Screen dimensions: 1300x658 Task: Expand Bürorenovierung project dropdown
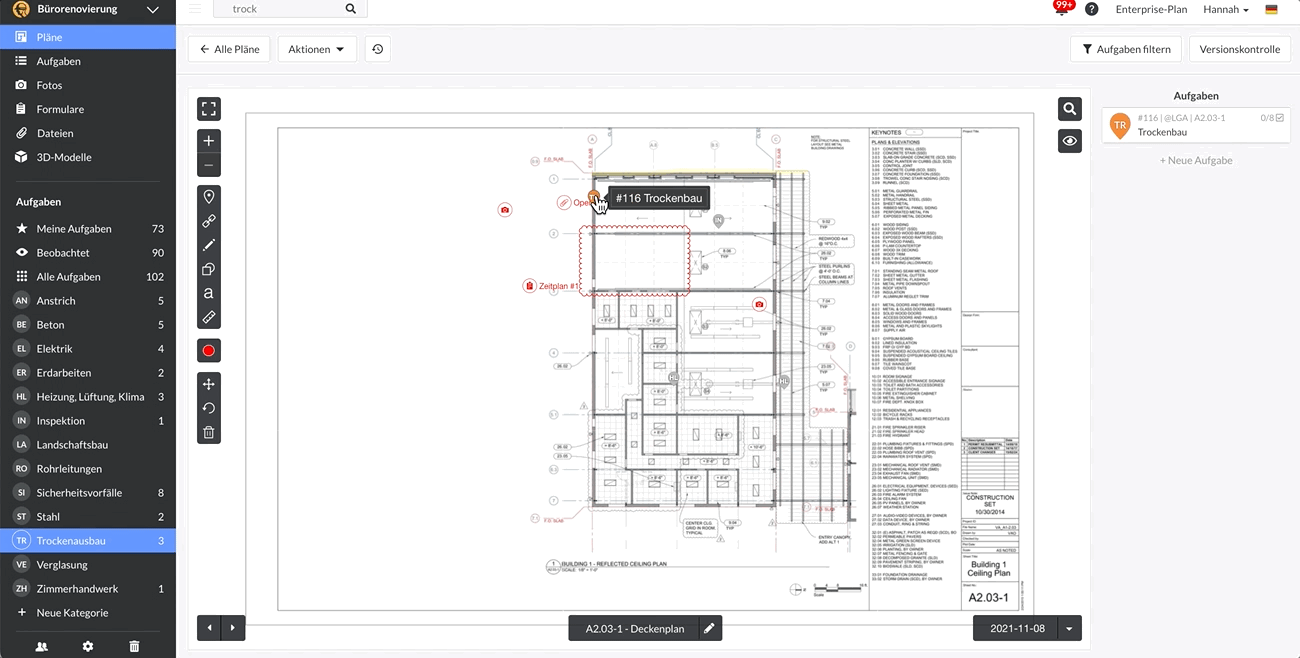click(152, 9)
